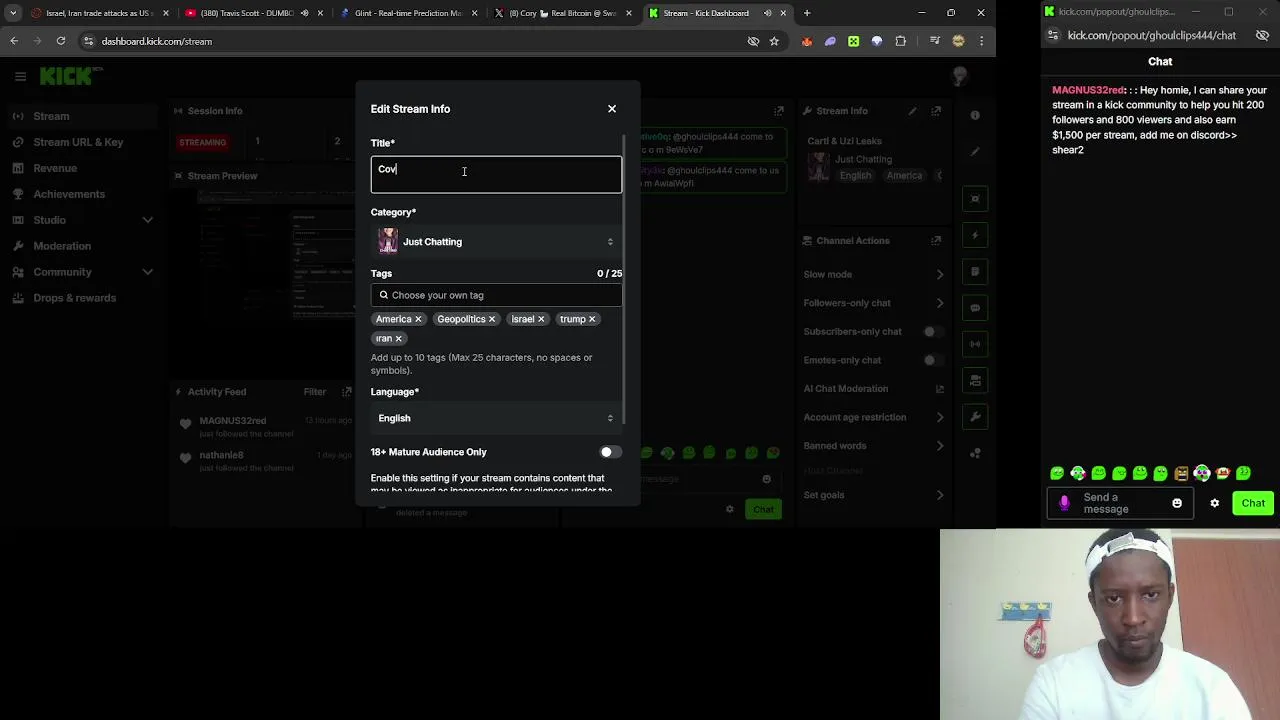
Task: Click the lightning bolt icon in right rail
Action: [x=975, y=235]
